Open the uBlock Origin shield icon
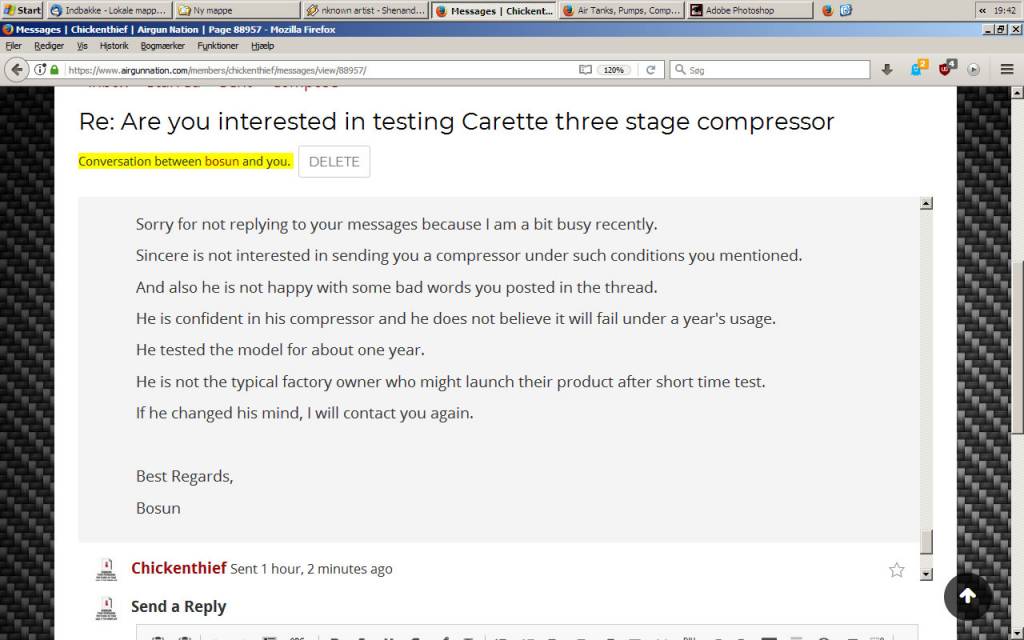The image size is (1024, 640). (946, 69)
